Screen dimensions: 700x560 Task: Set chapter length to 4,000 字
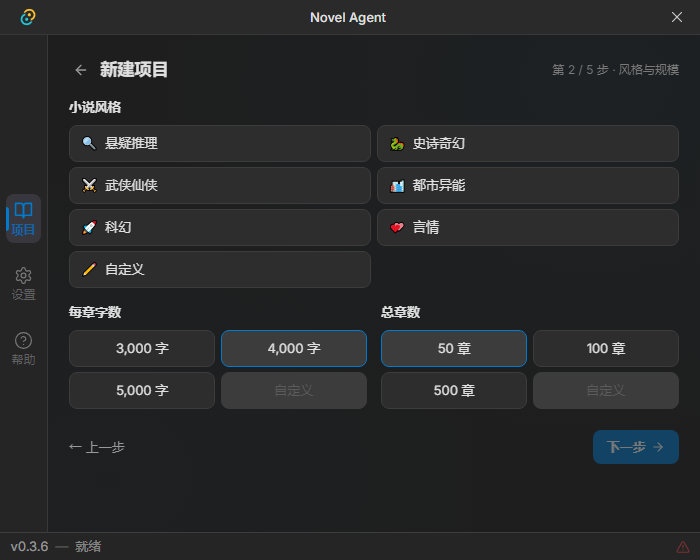294,348
